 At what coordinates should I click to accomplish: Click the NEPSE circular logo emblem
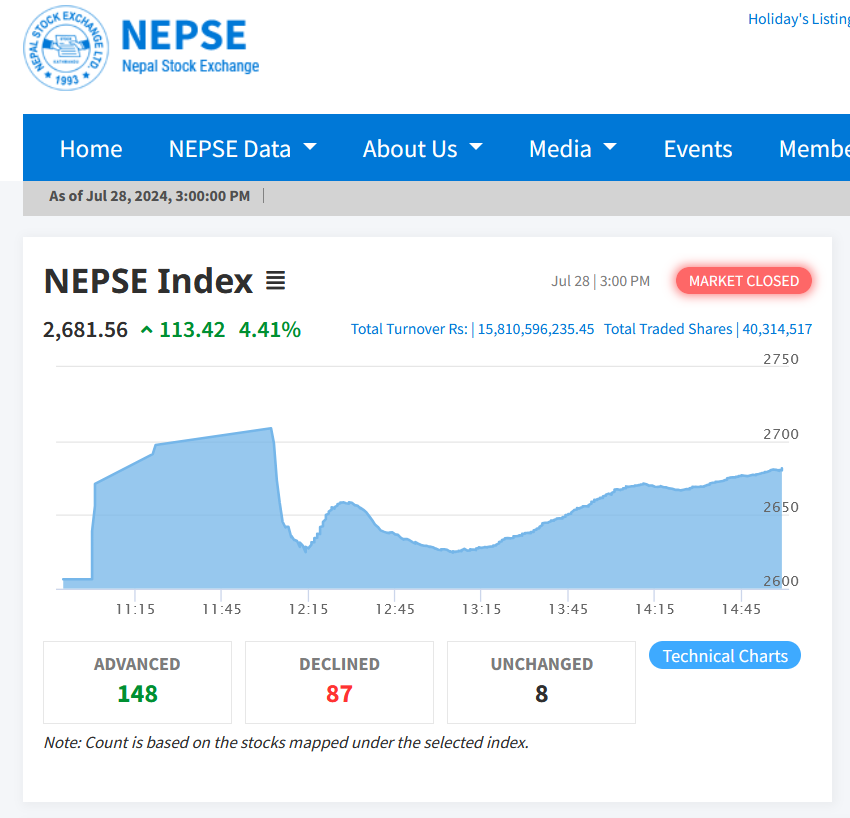point(67,48)
